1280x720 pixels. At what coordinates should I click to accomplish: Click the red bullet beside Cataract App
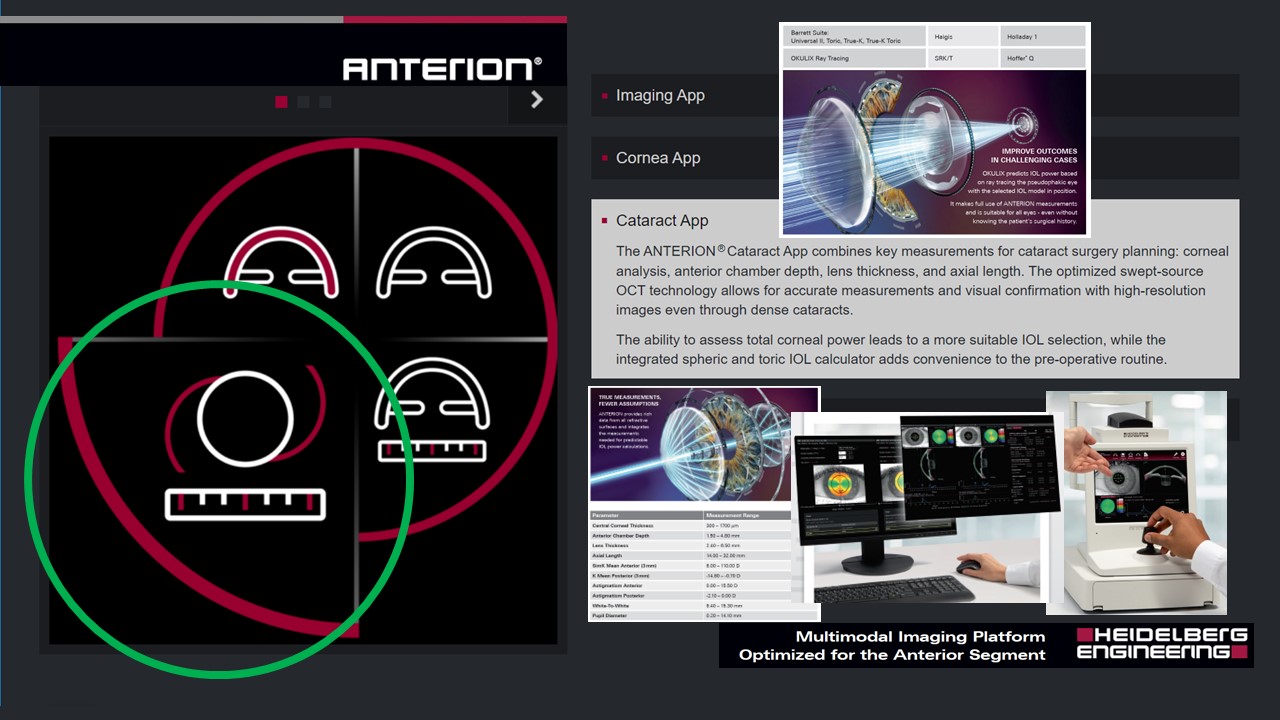[x=605, y=221]
